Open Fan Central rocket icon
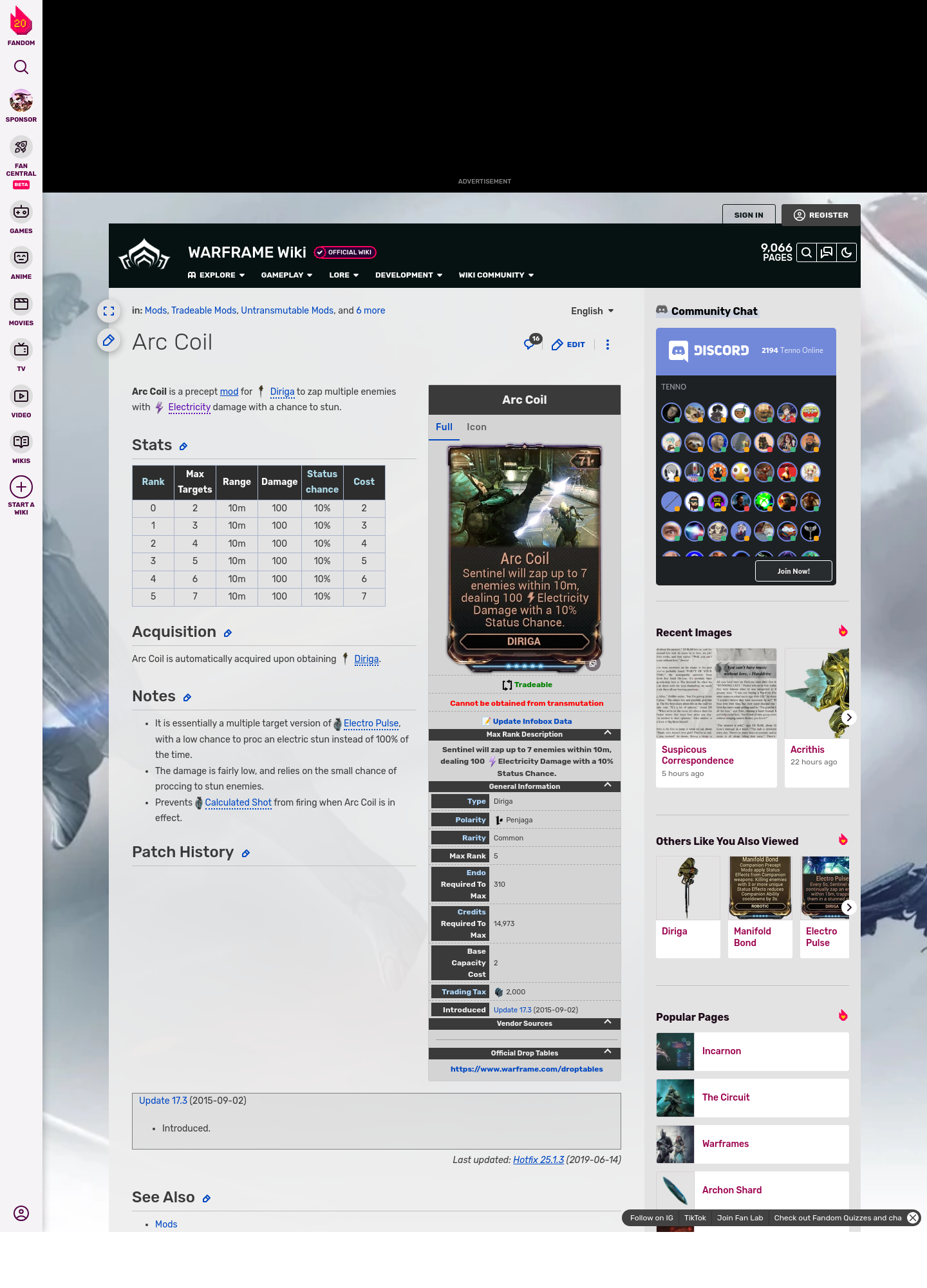 21,147
